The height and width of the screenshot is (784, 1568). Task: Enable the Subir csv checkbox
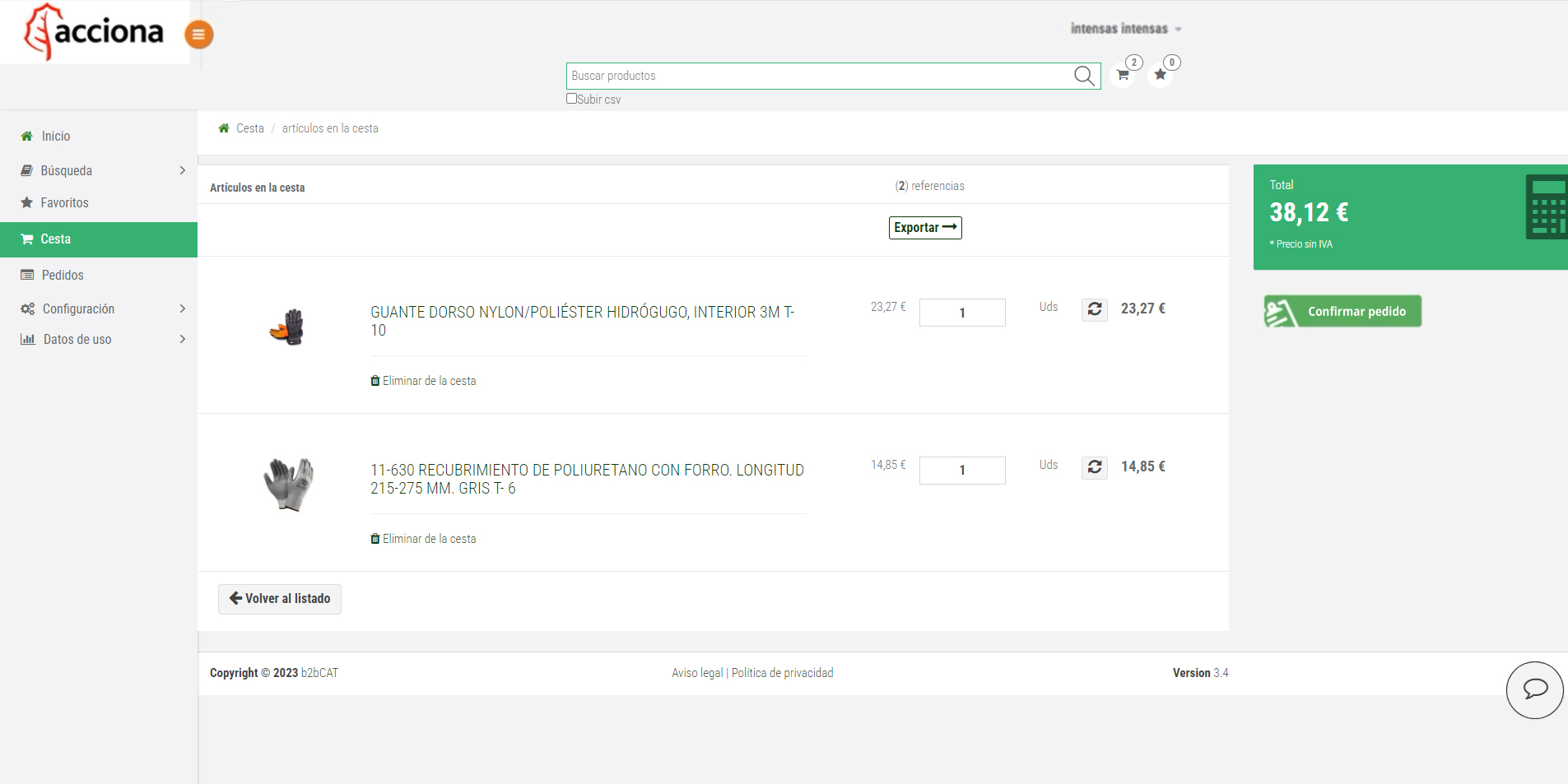571,99
